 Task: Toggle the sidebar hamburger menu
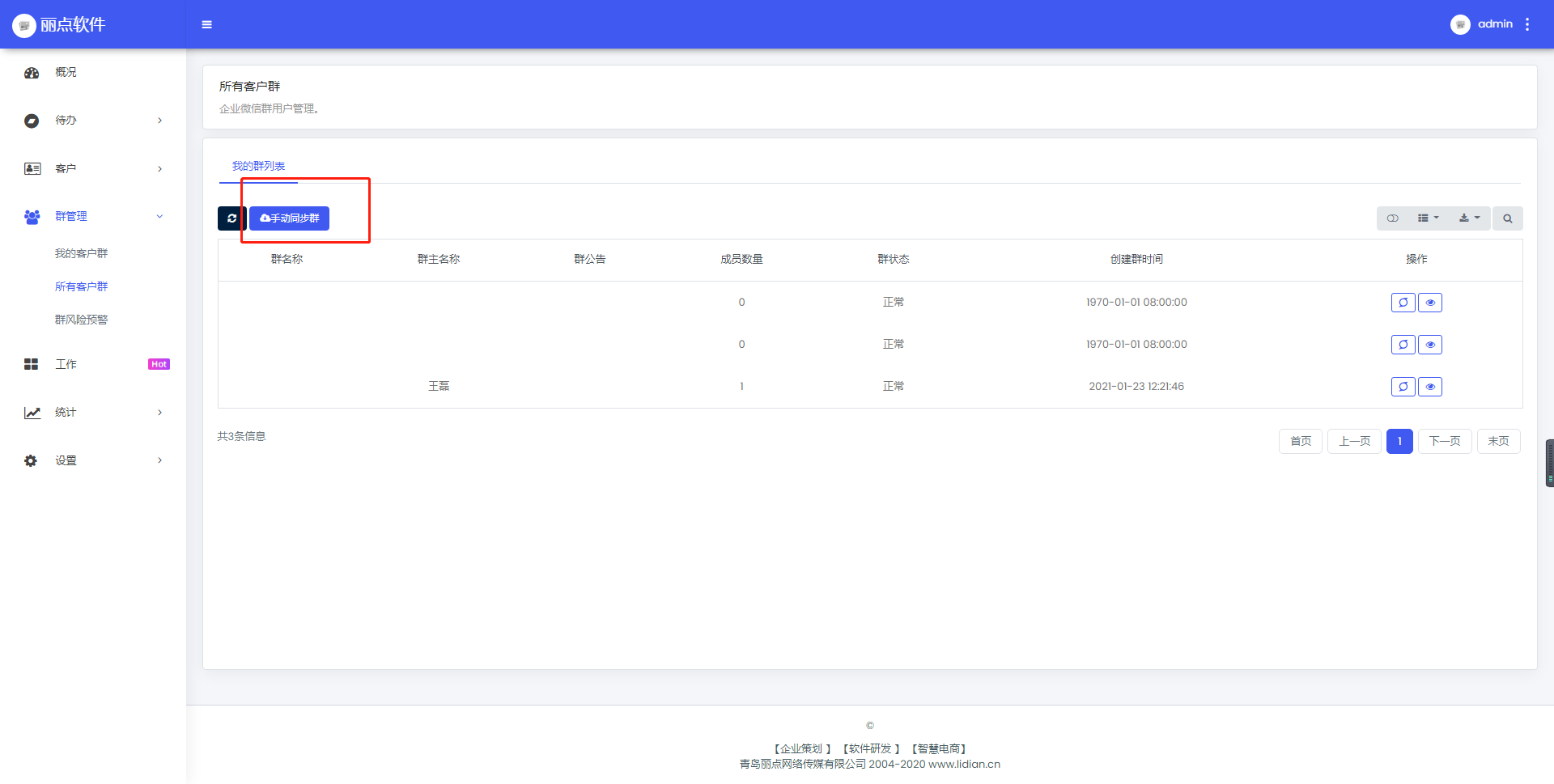coord(206,24)
